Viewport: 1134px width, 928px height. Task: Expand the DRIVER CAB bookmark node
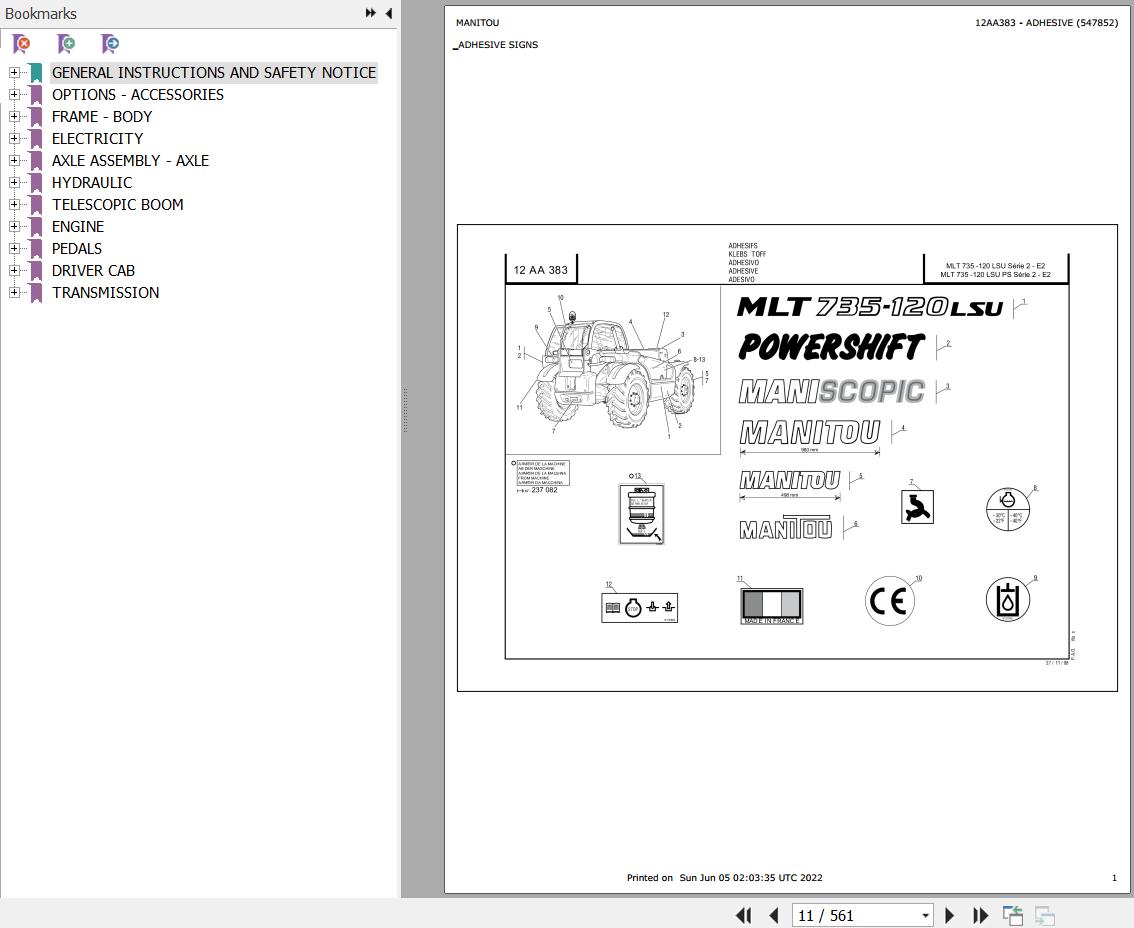click(x=14, y=271)
